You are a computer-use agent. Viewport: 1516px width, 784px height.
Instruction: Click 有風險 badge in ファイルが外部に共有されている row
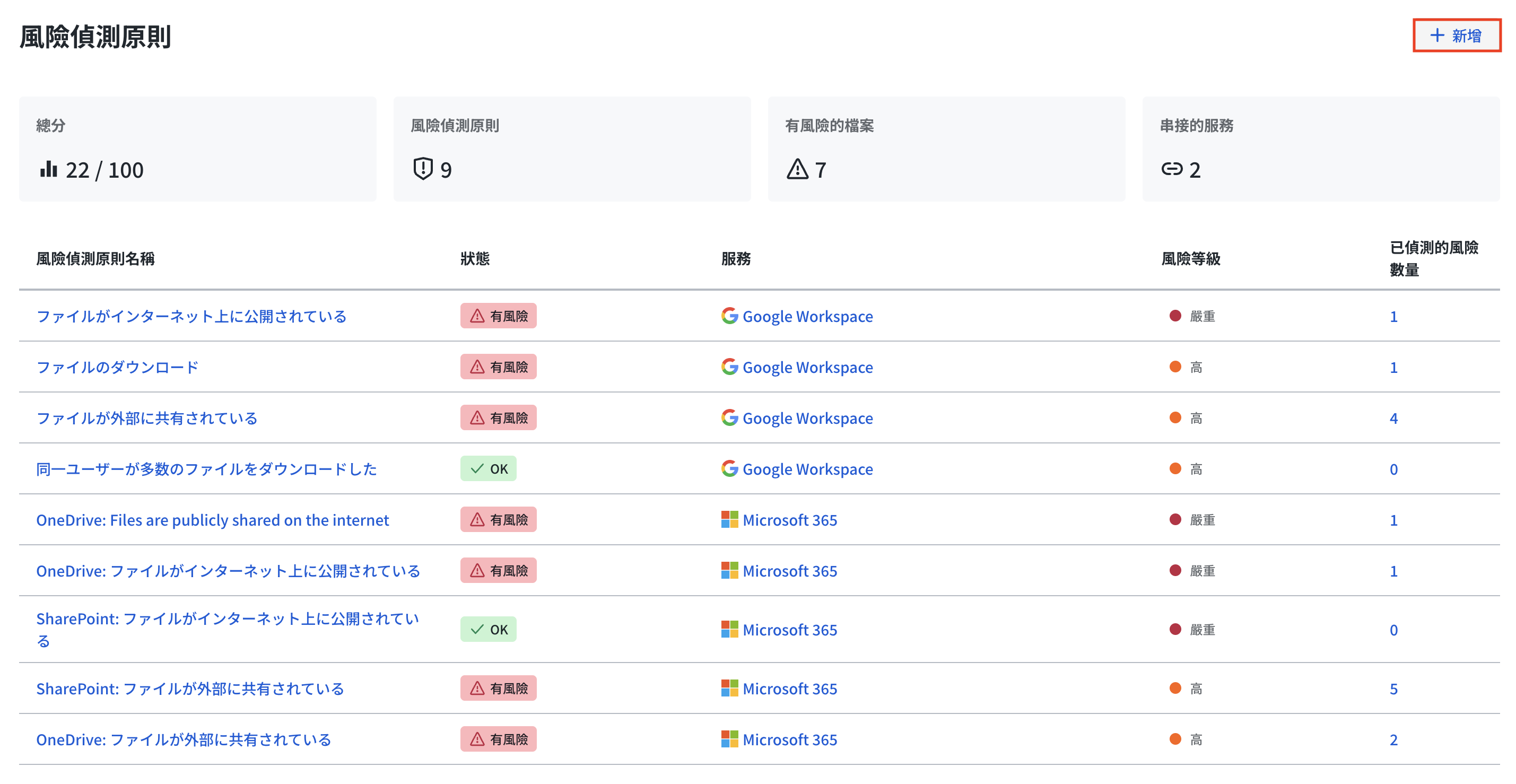coord(498,418)
